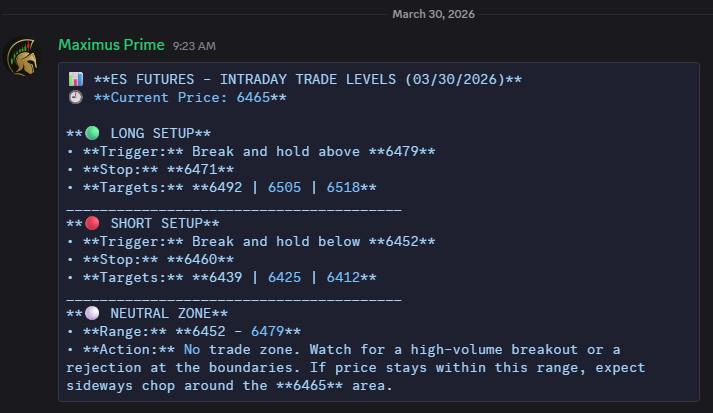Select the short stop value 6460
Screen dimensions: 713x413
click(201, 260)
